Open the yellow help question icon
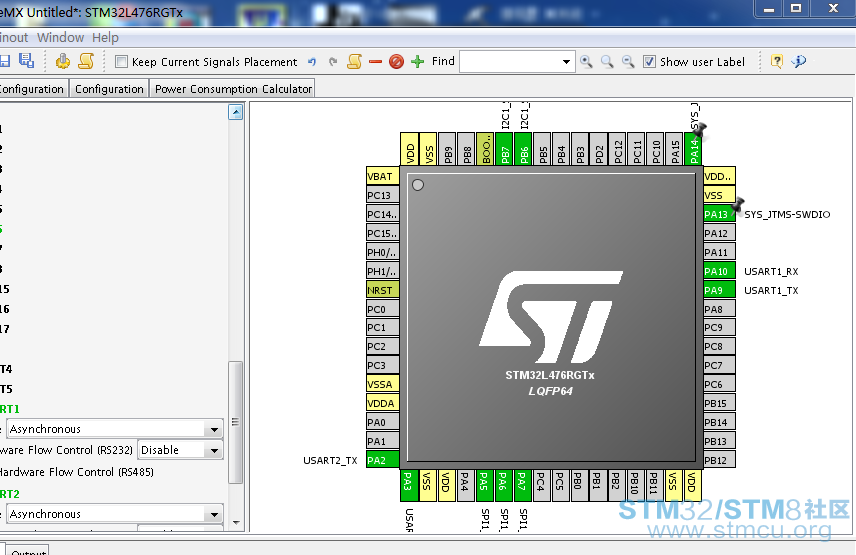The width and height of the screenshot is (856, 555). tap(776, 61)
